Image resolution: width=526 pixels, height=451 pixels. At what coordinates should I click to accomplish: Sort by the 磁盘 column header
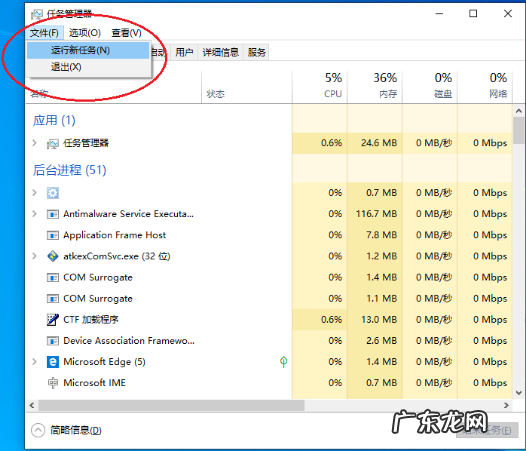tap(430, 86)
